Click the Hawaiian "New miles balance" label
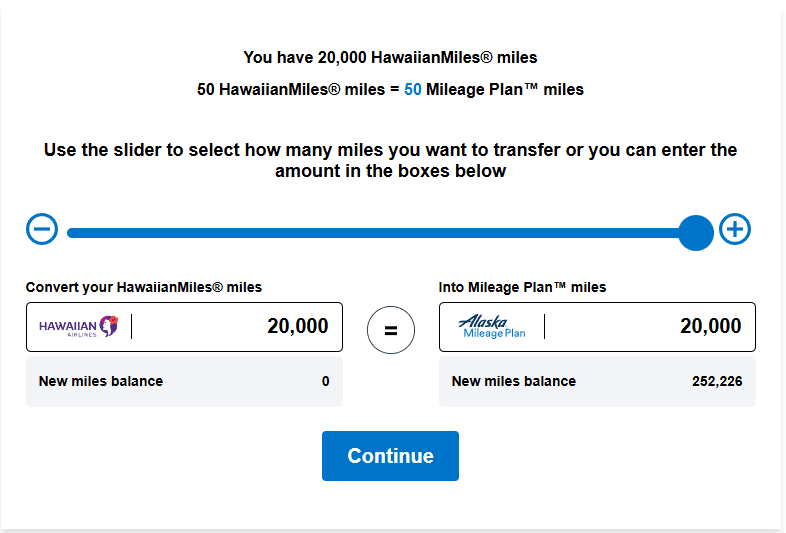The image size is (786, 533). pyautogui.click(x=101, y=381)
